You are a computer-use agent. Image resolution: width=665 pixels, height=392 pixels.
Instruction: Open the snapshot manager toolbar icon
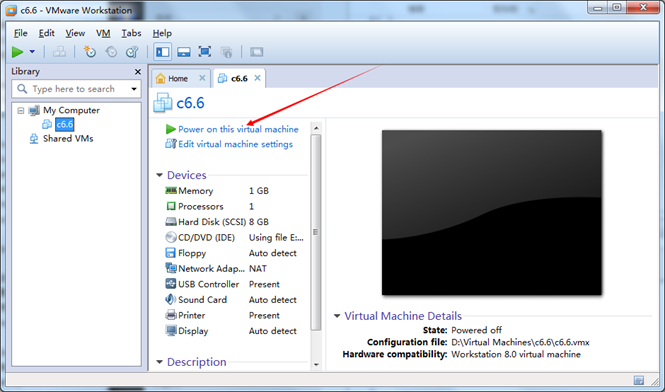click(x=132, y=52)
